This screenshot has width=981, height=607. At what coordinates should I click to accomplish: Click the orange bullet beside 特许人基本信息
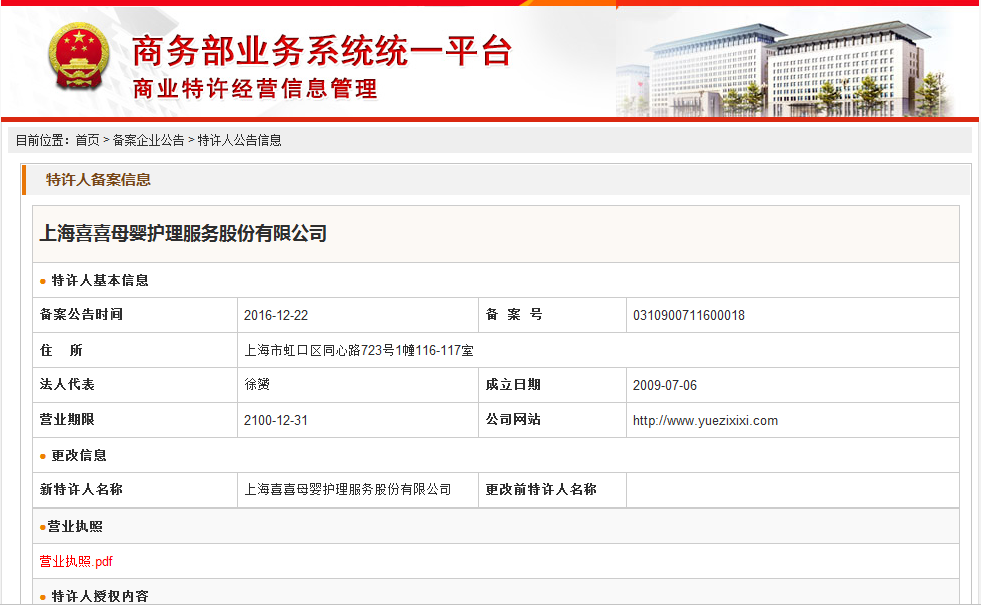[x=43, y=281]
